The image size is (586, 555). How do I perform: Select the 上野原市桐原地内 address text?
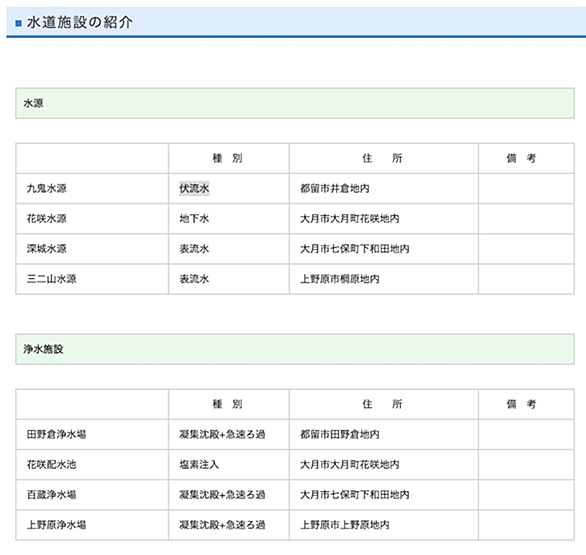(x=339, y=279)
